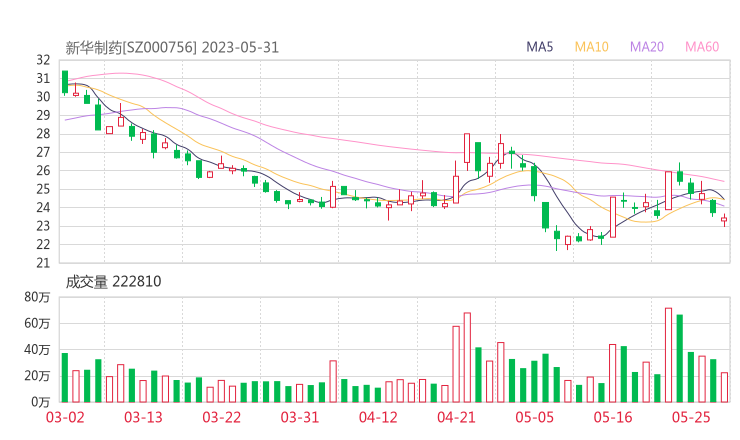Screen dimensions: 740x440
Task: Click the 03-31 date axis label
Action: [x=300, y=417]
